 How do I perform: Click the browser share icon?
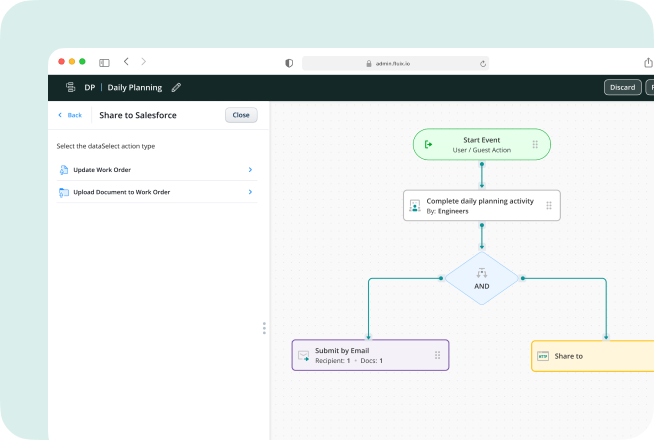tap(648, 62)
